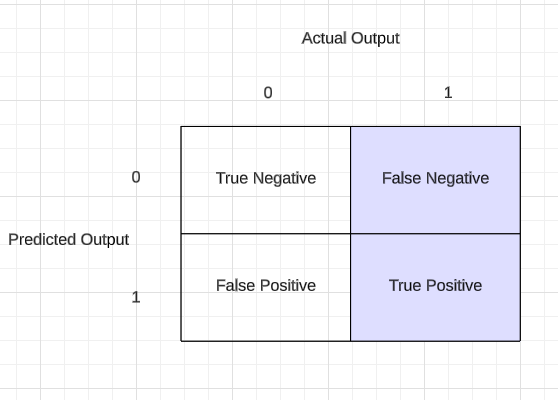Click the bottom border of True Positive cell

point(436,341)
